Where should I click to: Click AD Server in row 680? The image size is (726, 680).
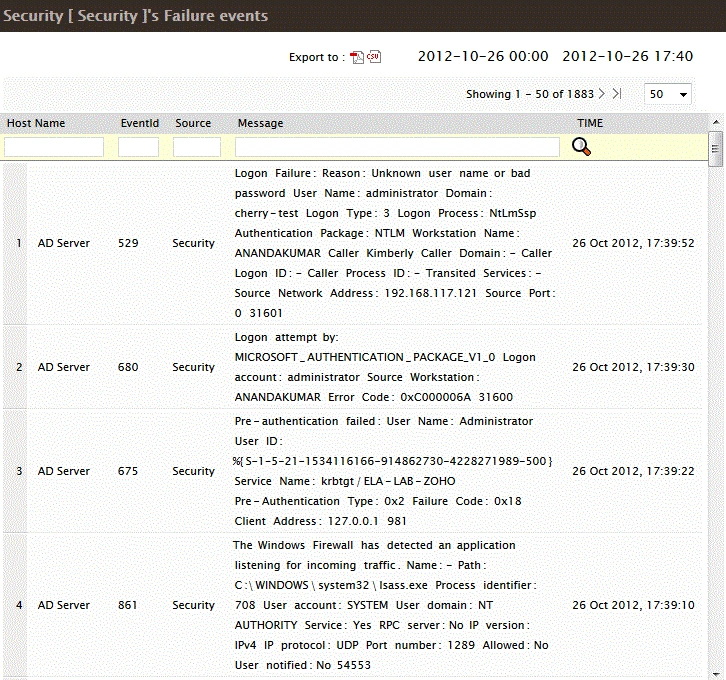[x=64, y=367]
